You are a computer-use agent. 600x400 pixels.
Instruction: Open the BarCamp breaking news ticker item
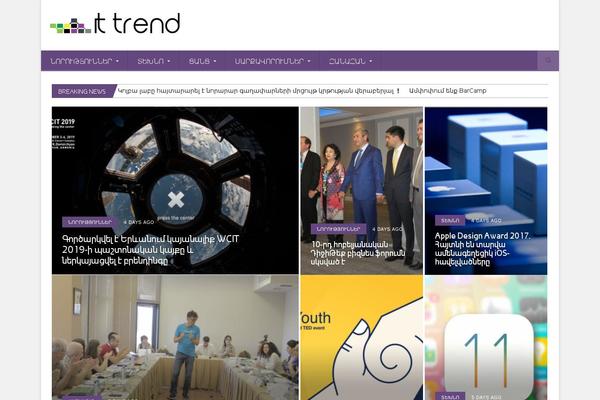coord(447,91)
